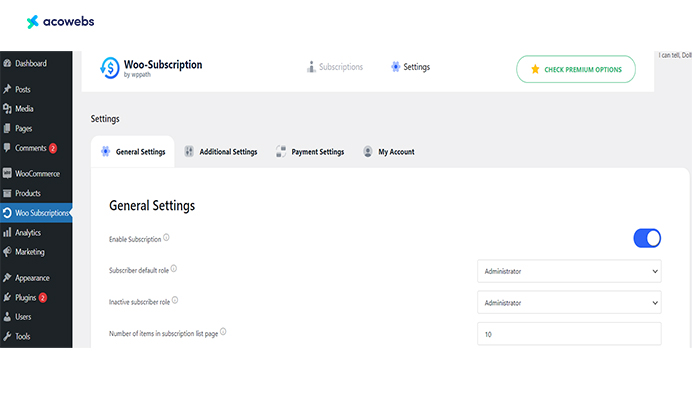Click the Products box icon
This screenshot has width=692, height=399.
[x=7, y=193]
